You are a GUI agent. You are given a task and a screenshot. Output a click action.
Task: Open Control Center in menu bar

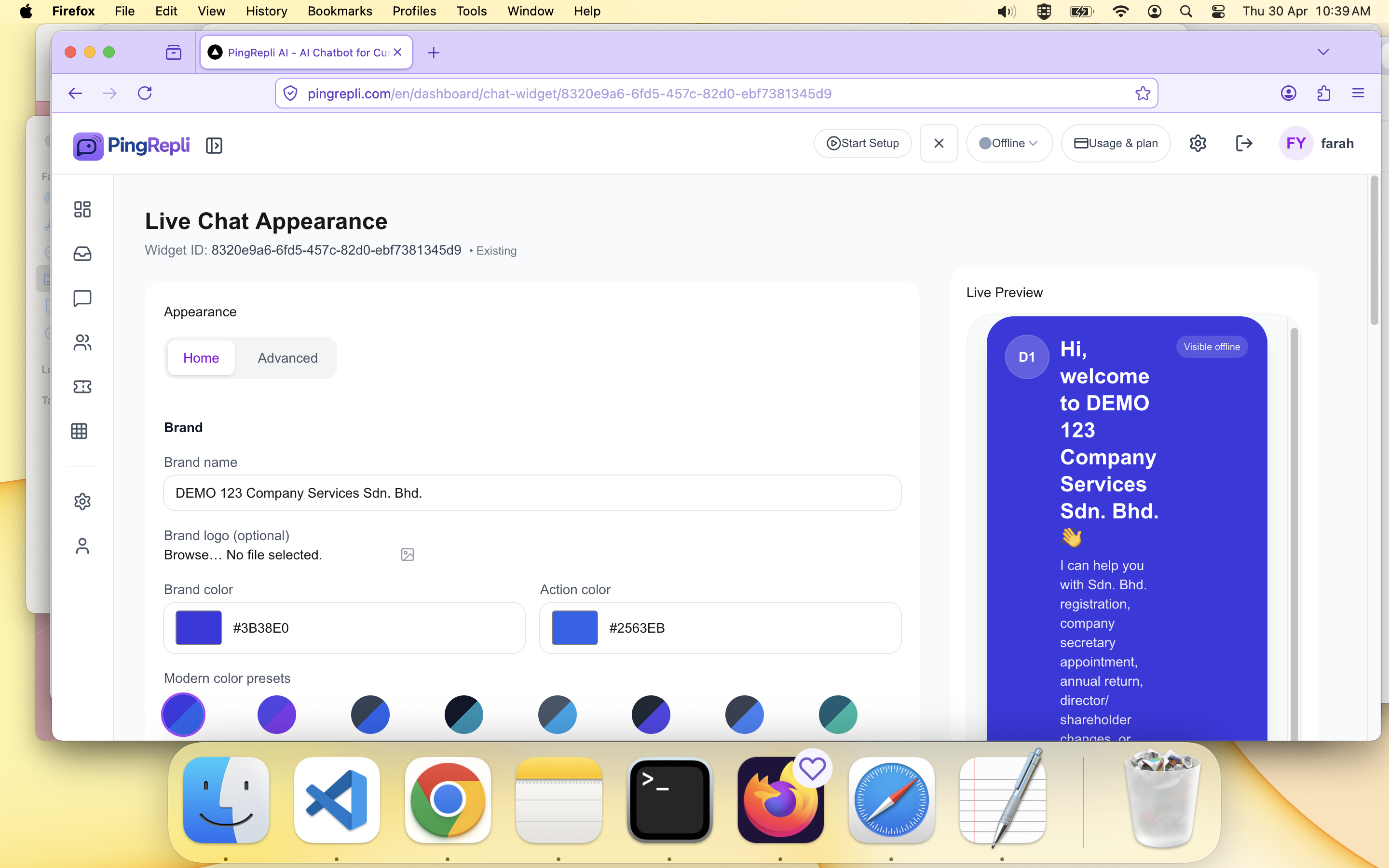point(1218,12)
